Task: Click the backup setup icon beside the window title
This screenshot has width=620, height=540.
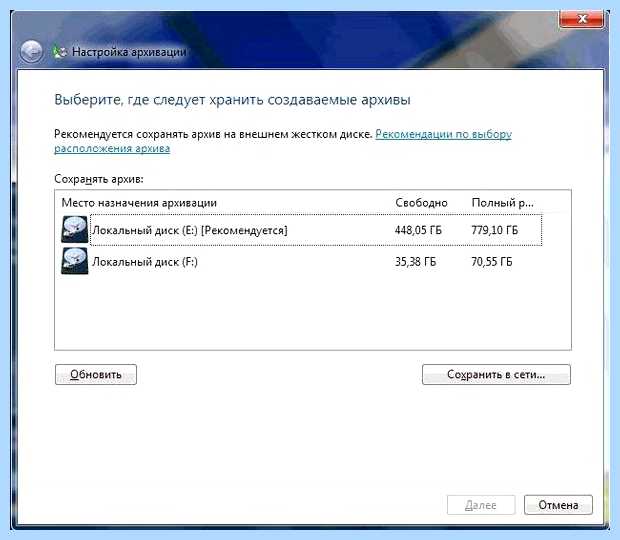Action: (60, 52)
